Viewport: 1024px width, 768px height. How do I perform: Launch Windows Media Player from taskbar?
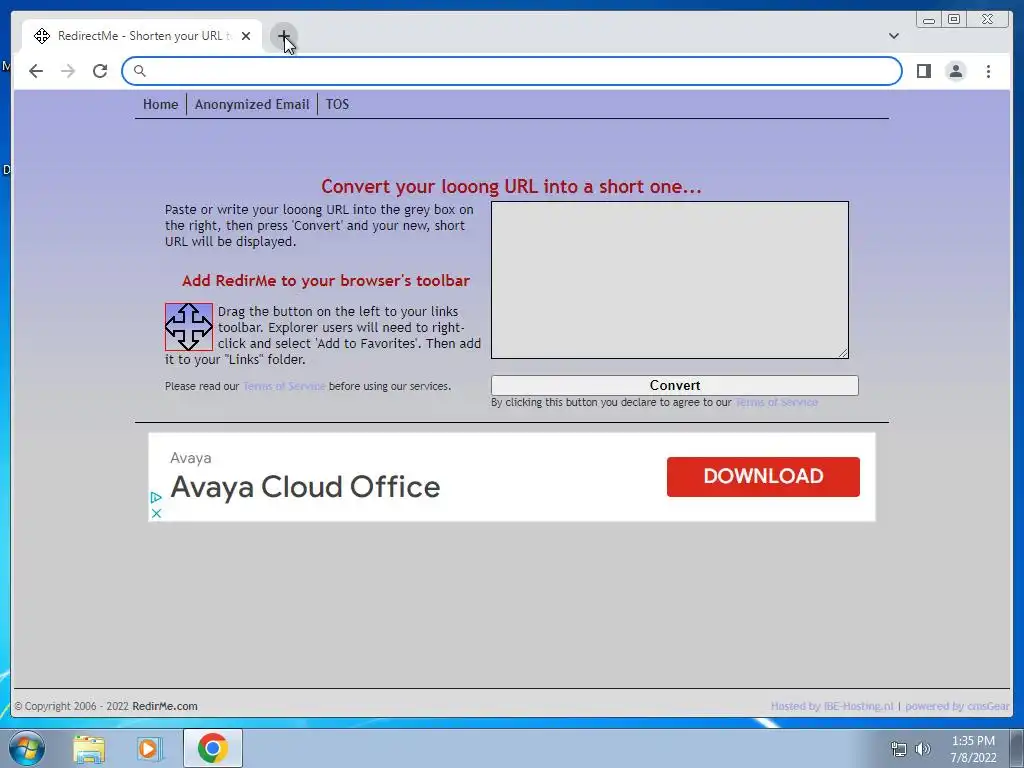[x=149, y=748]
